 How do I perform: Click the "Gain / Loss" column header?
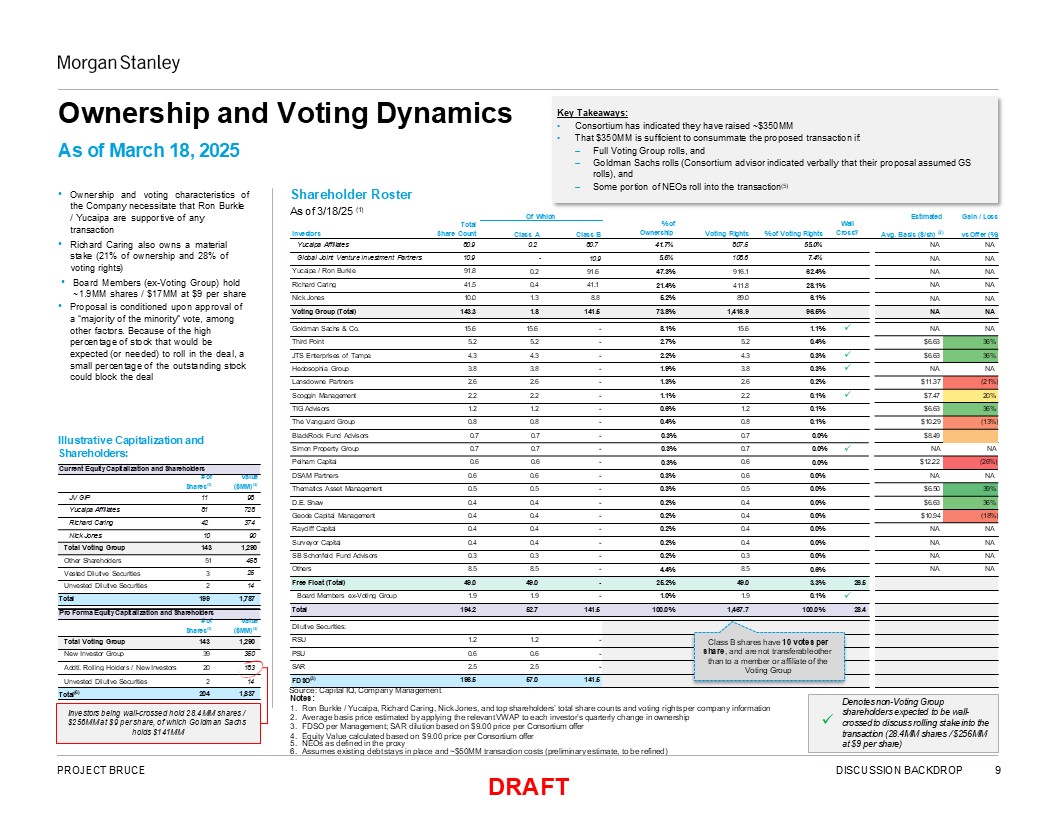[980, 217]
